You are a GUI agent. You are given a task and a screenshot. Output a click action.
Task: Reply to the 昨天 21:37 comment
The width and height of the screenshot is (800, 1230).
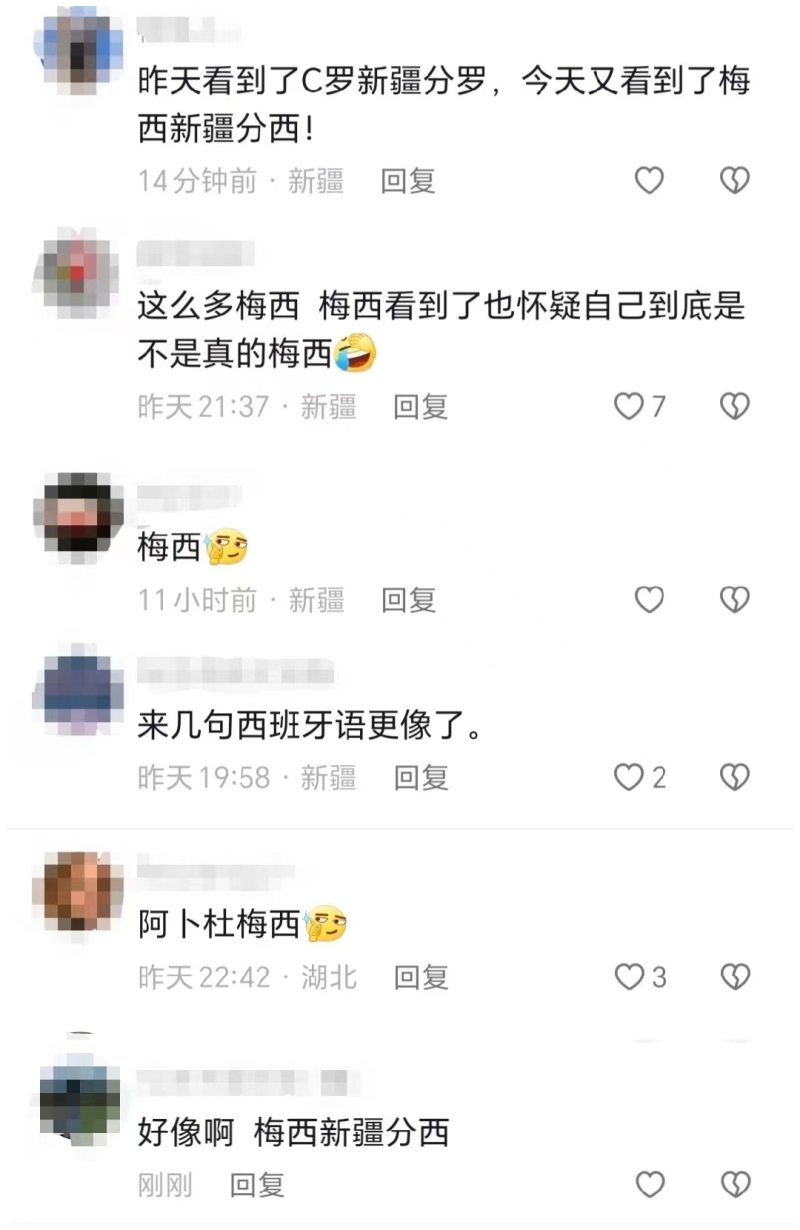pos(421,407)
